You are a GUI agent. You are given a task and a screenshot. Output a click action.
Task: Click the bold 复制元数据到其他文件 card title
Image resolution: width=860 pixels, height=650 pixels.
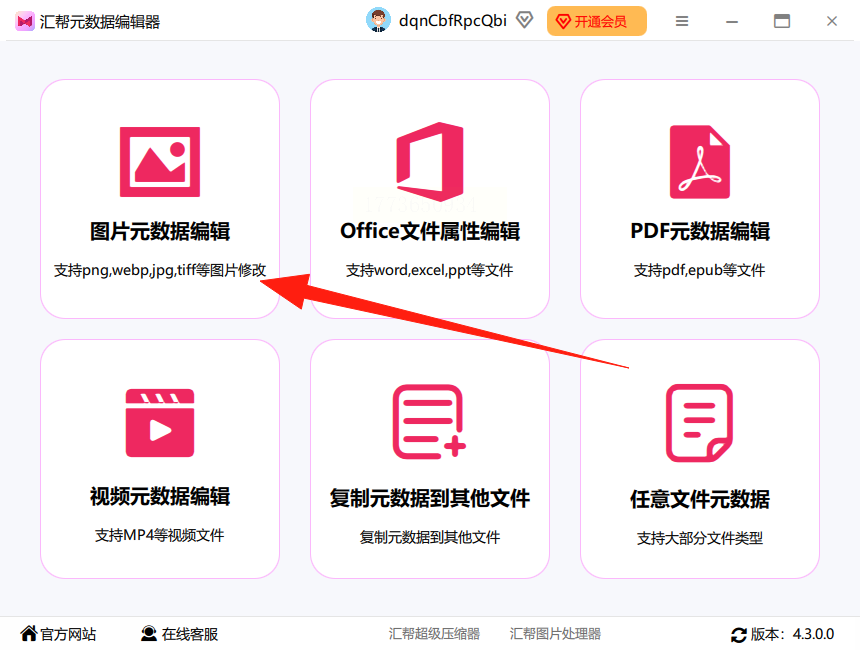pos(430,498)
